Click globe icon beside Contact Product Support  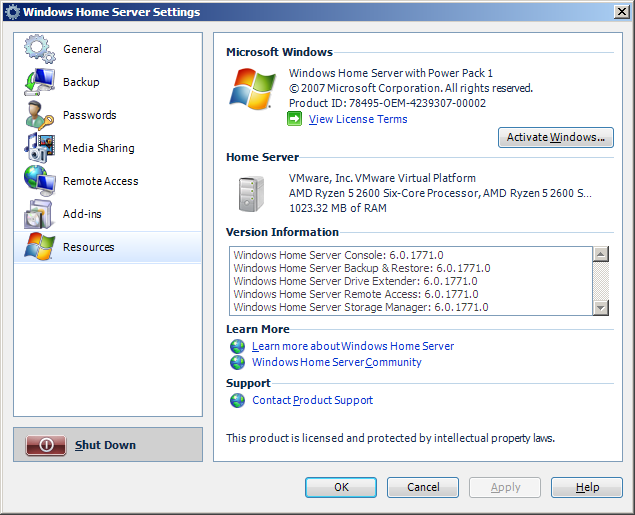coord(237,400)
